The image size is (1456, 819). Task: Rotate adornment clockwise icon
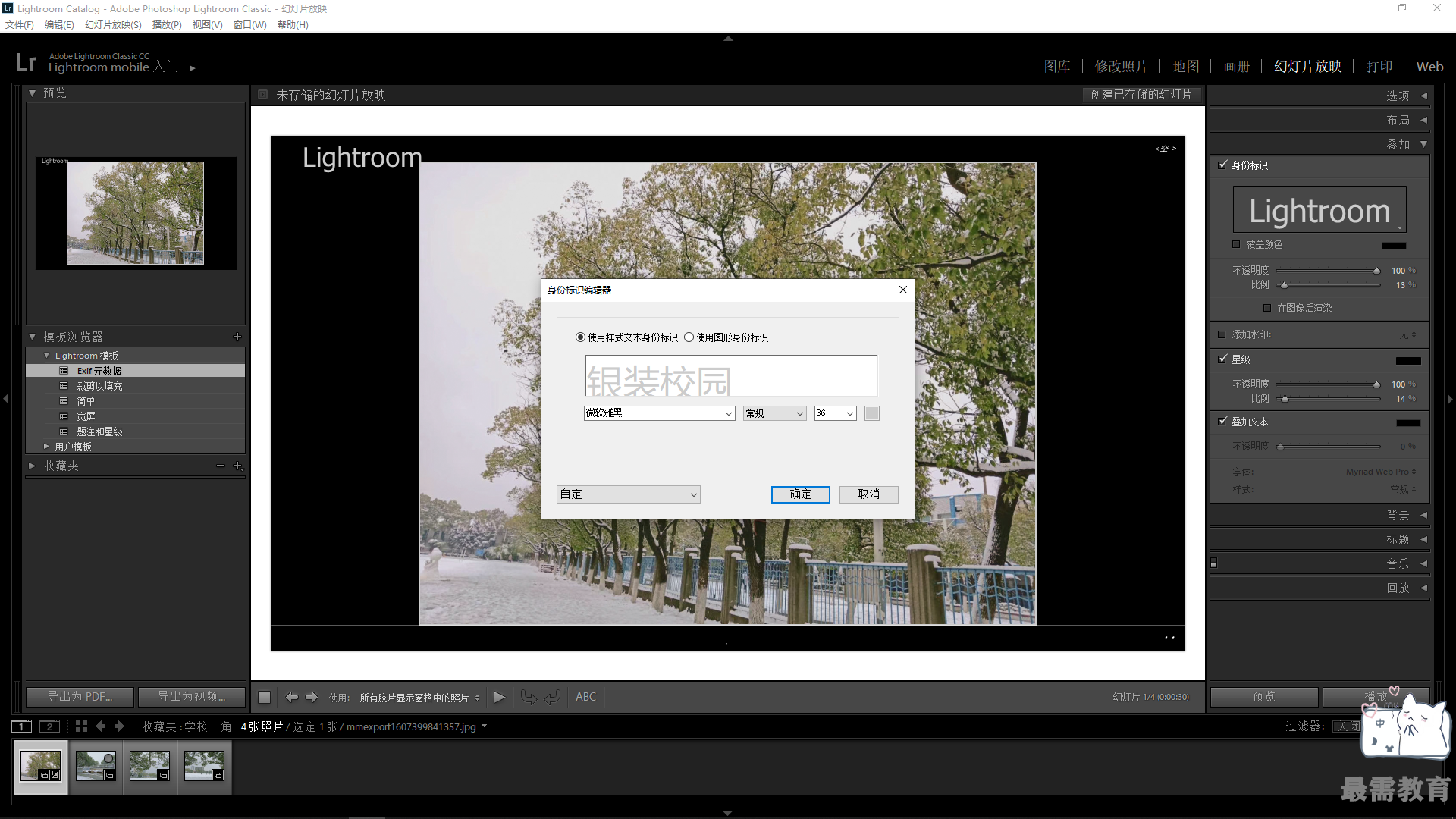click(553, 697)
